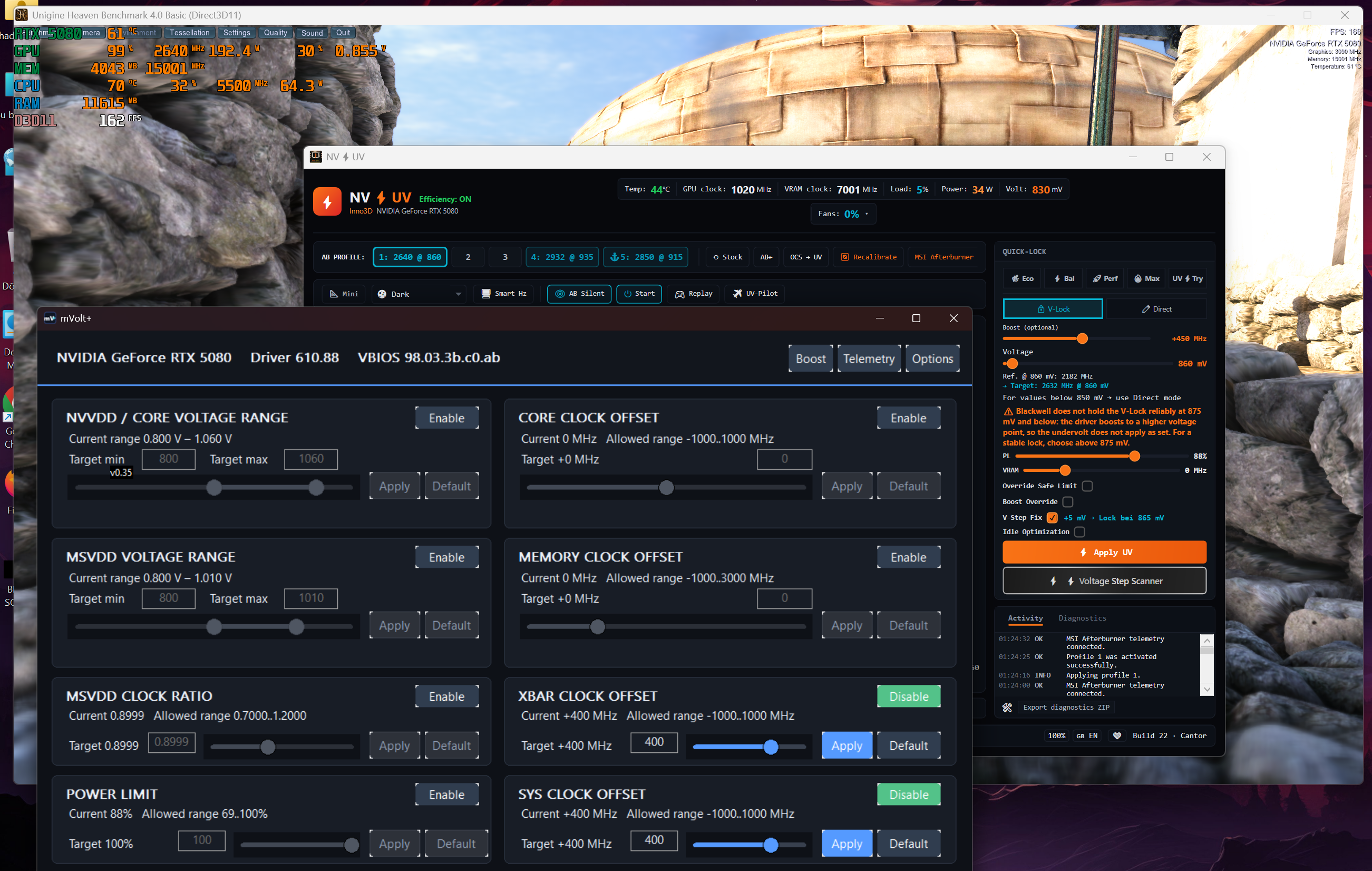
Task: Open Sound menu in Heaven Benchmark
Action: [x=312, y=33]
